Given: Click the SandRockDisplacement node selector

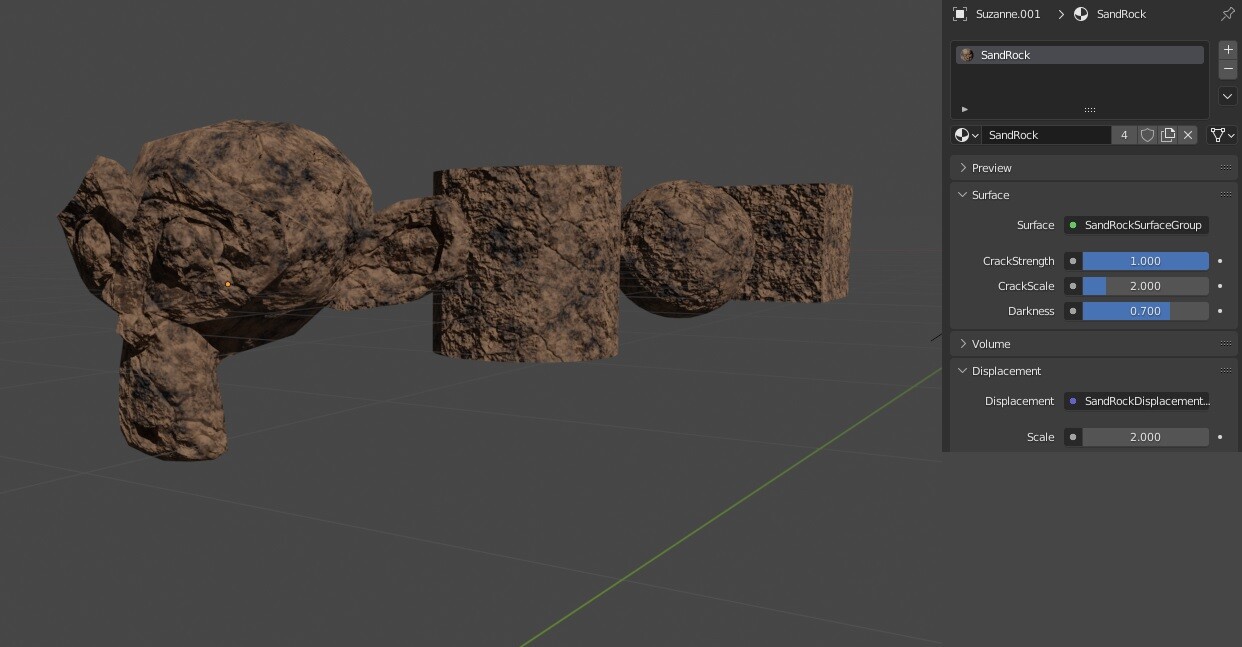Looking at the screenshot, I should coord(1138,401).
